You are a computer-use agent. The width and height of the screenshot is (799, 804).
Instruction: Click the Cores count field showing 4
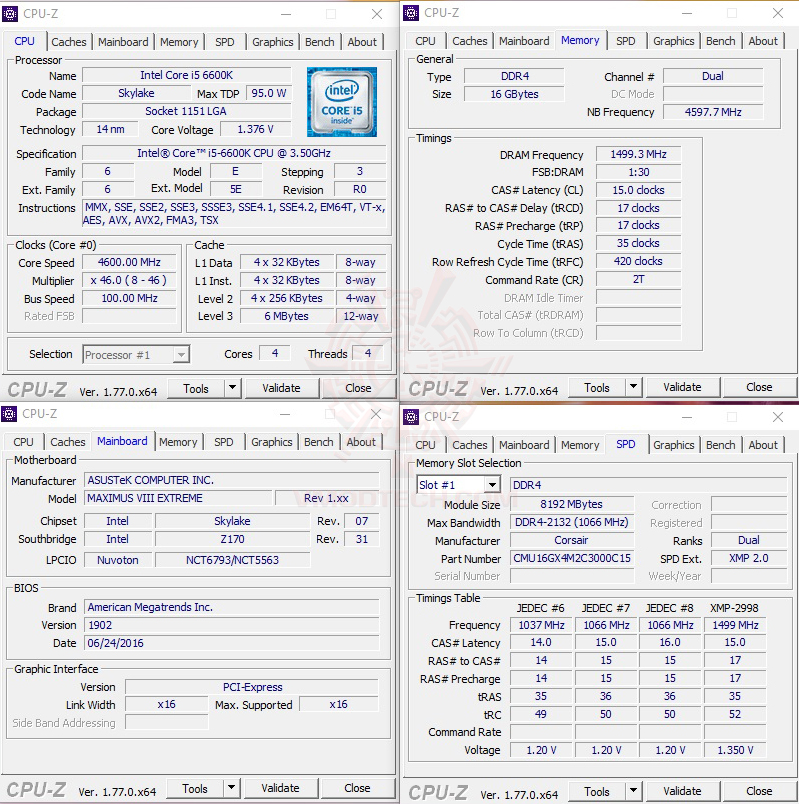tap(275, 353)
